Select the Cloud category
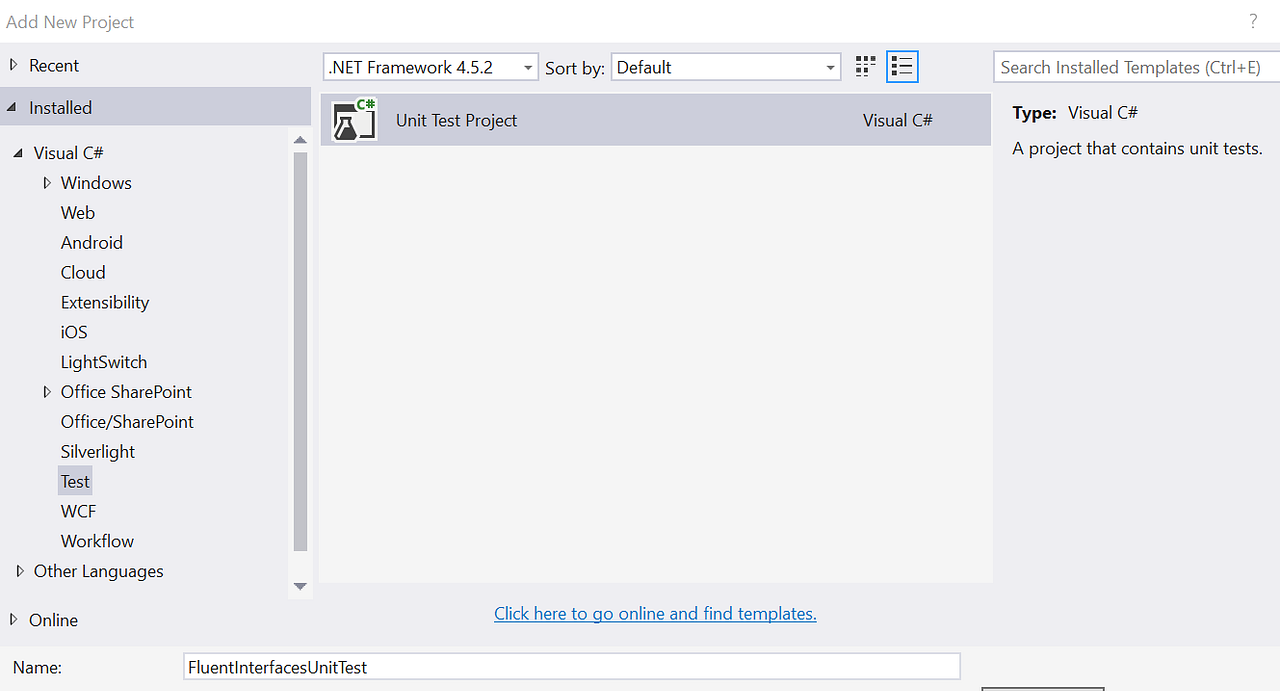The image size is (1280, 691). (83, 272)
